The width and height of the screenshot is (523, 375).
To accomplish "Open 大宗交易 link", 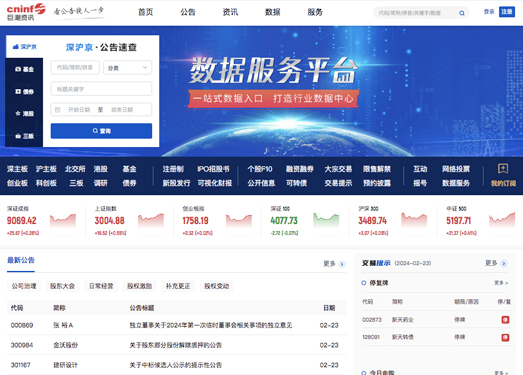I will pyautogui.click(x=338, y=169).
